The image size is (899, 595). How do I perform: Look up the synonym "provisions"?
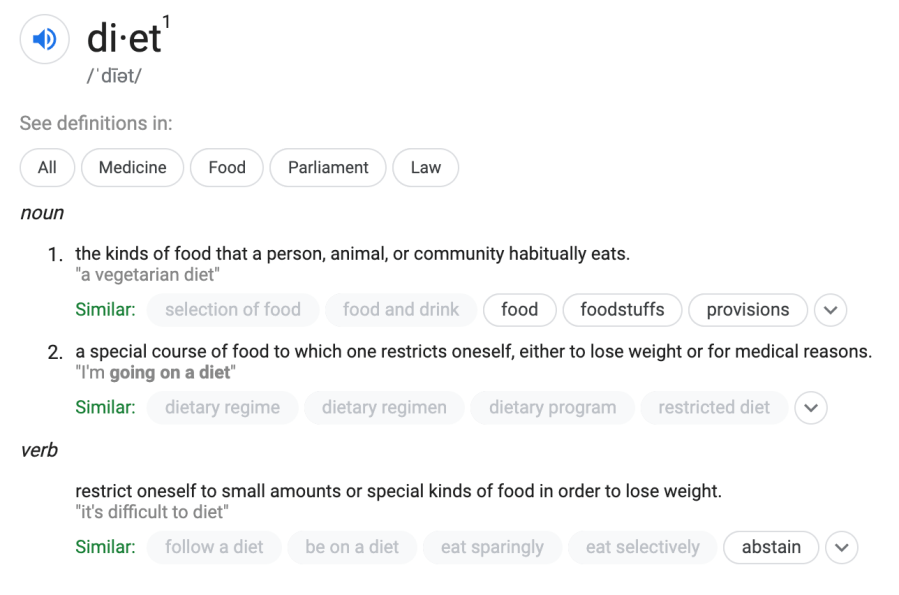(747, 310)
